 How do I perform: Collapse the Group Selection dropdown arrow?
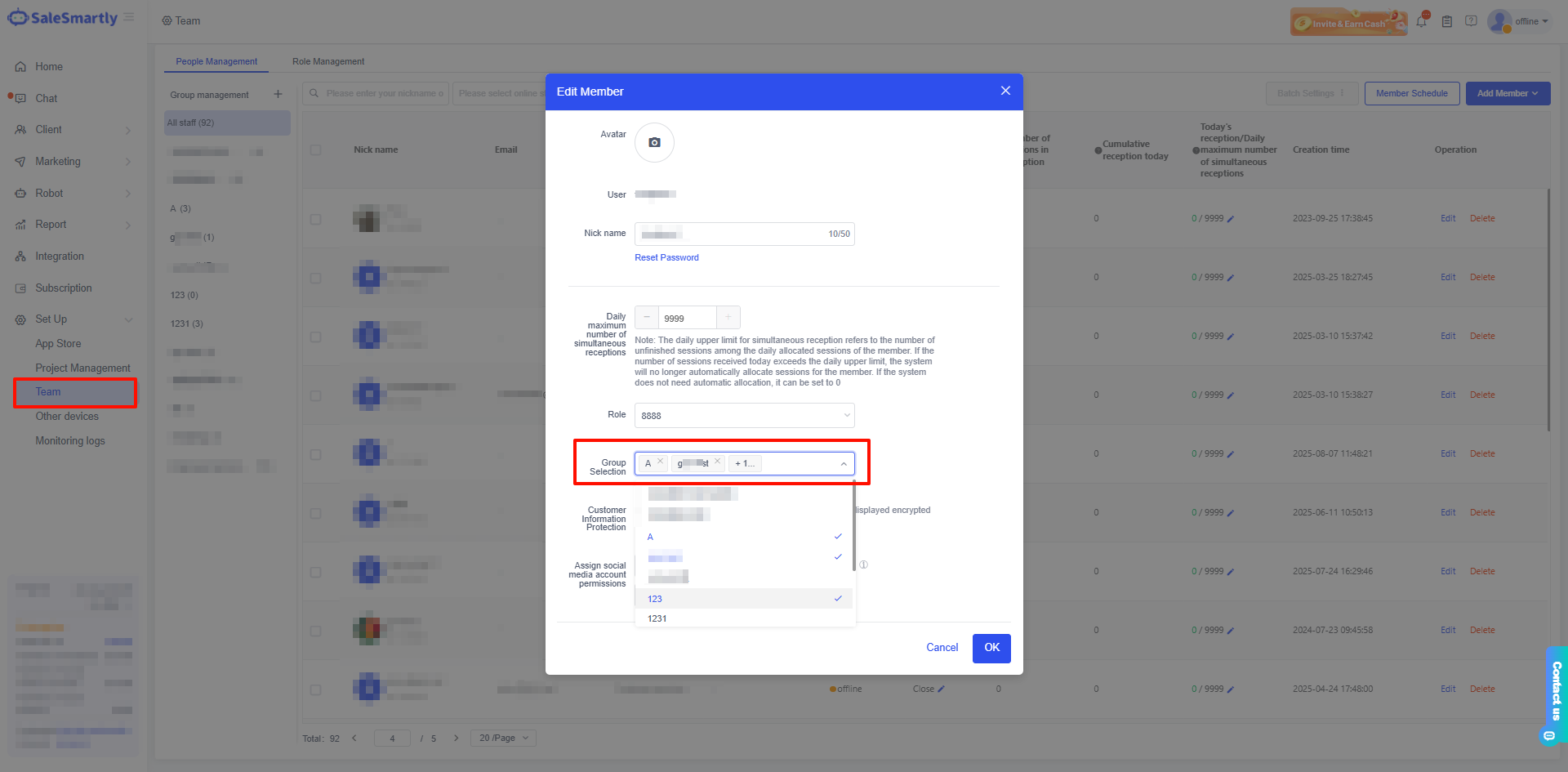click(x=844, y=464)
